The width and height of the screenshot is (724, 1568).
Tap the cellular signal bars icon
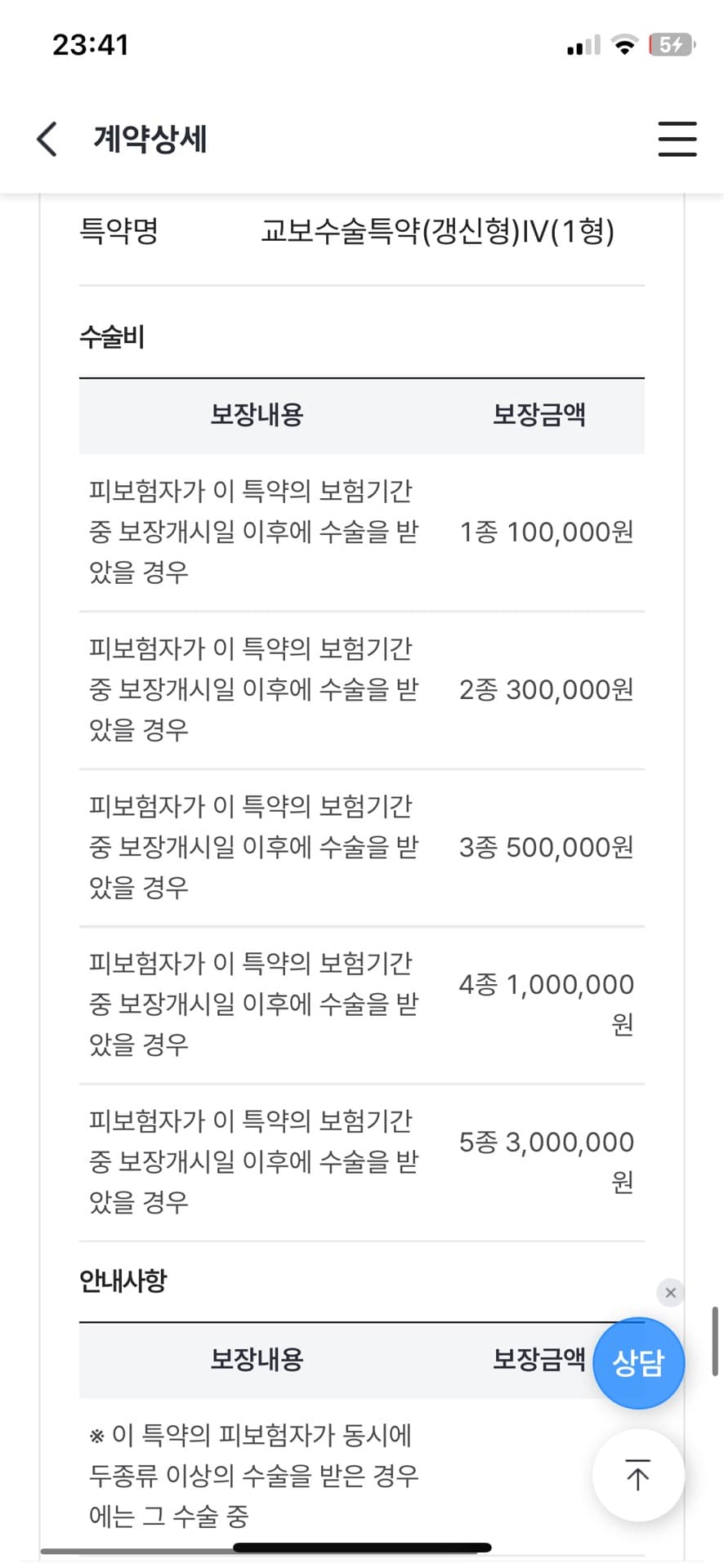[x=583, y=46]
